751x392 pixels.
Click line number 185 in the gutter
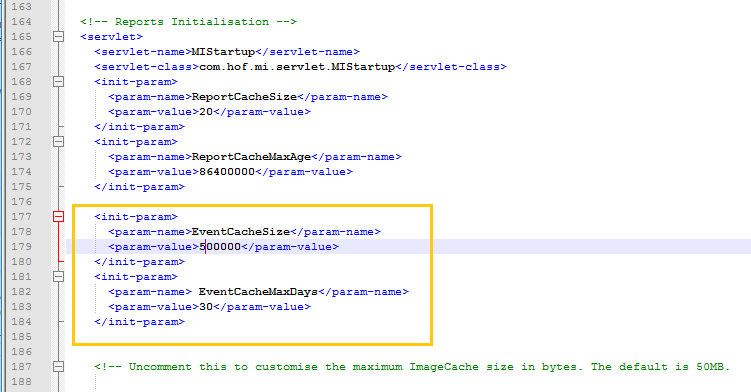pos(22,336)
